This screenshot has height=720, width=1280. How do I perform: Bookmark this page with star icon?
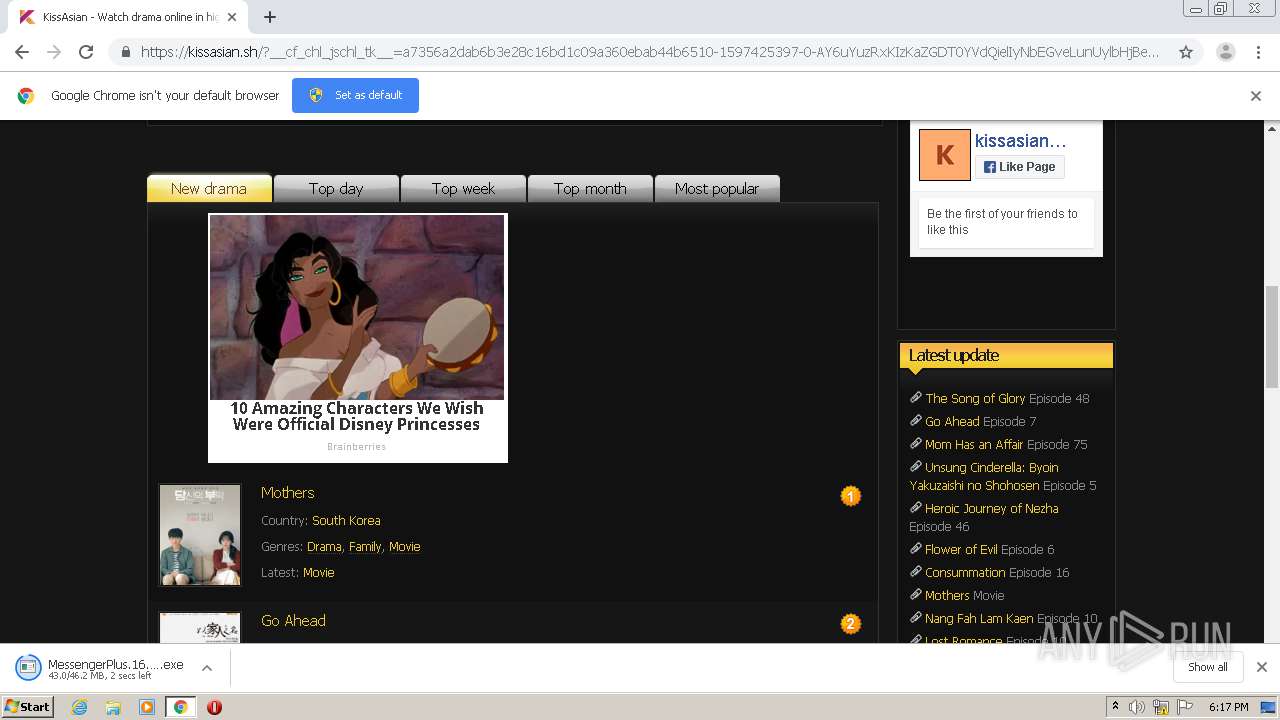click(1186, 52)
